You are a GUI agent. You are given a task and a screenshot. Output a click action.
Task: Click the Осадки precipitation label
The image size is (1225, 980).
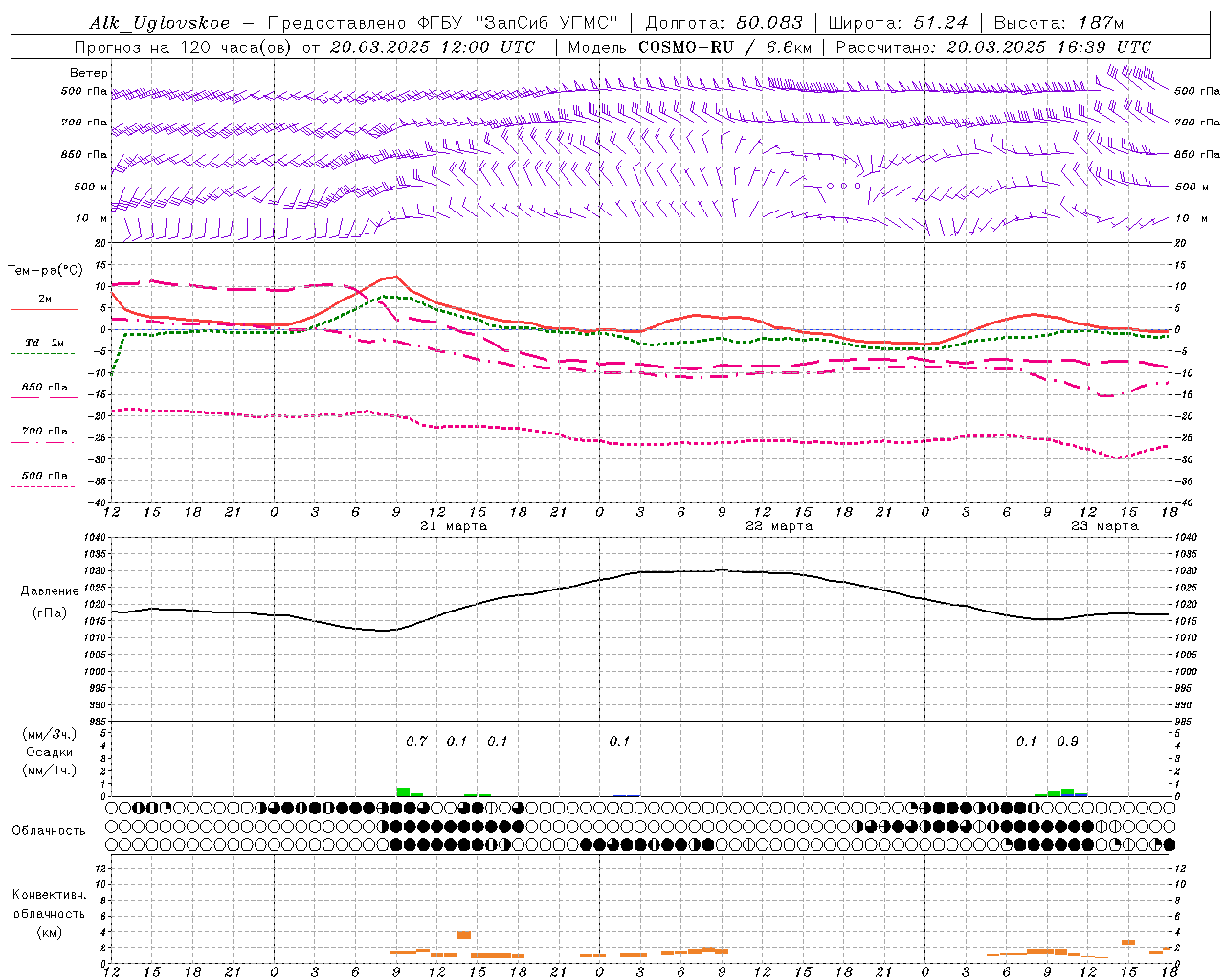pos(49,752)
